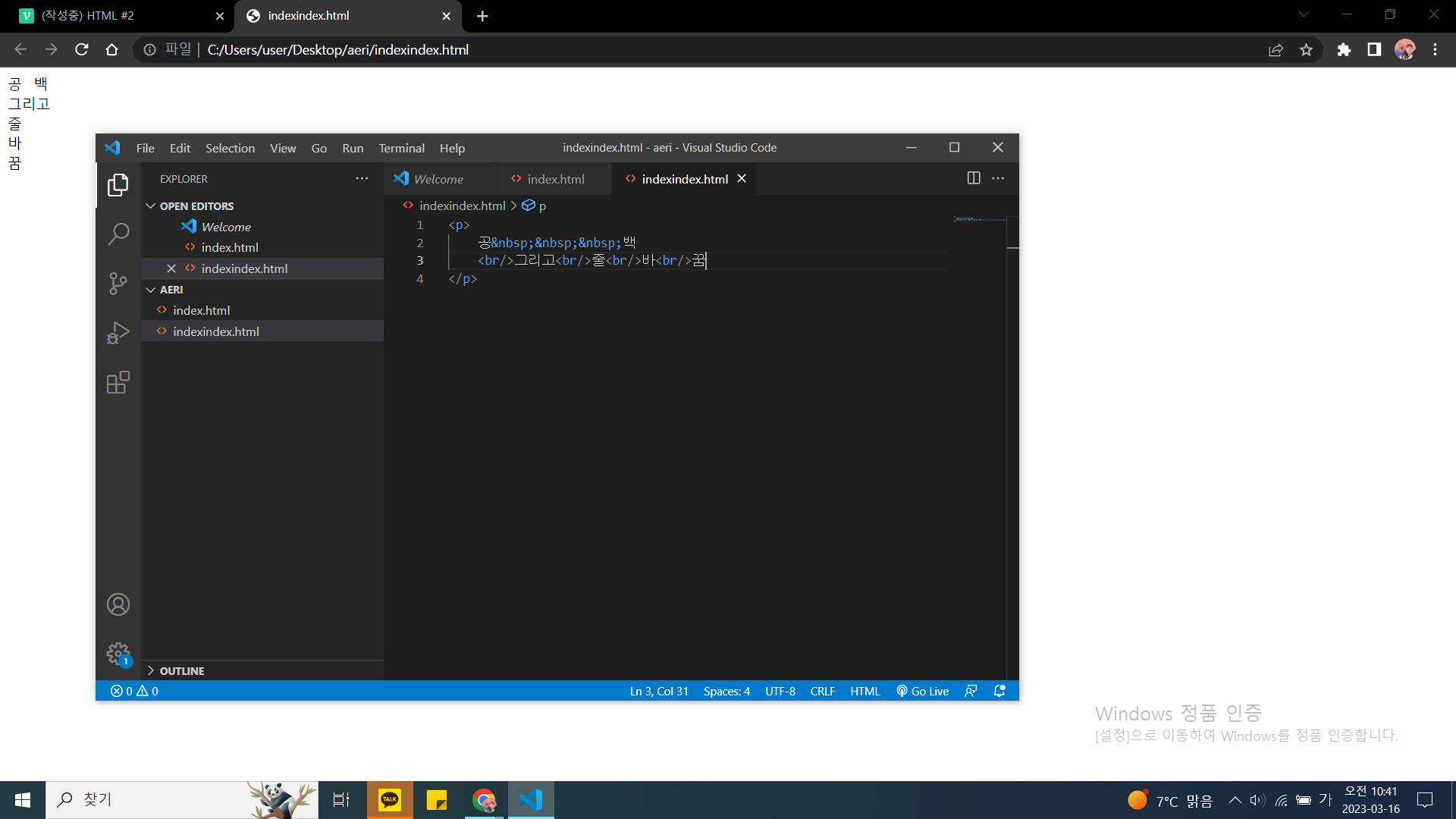This screenshot has width=1456, height=819.
Task: Bookmark this page with the star icon
Action: (x=1306, y=50)
